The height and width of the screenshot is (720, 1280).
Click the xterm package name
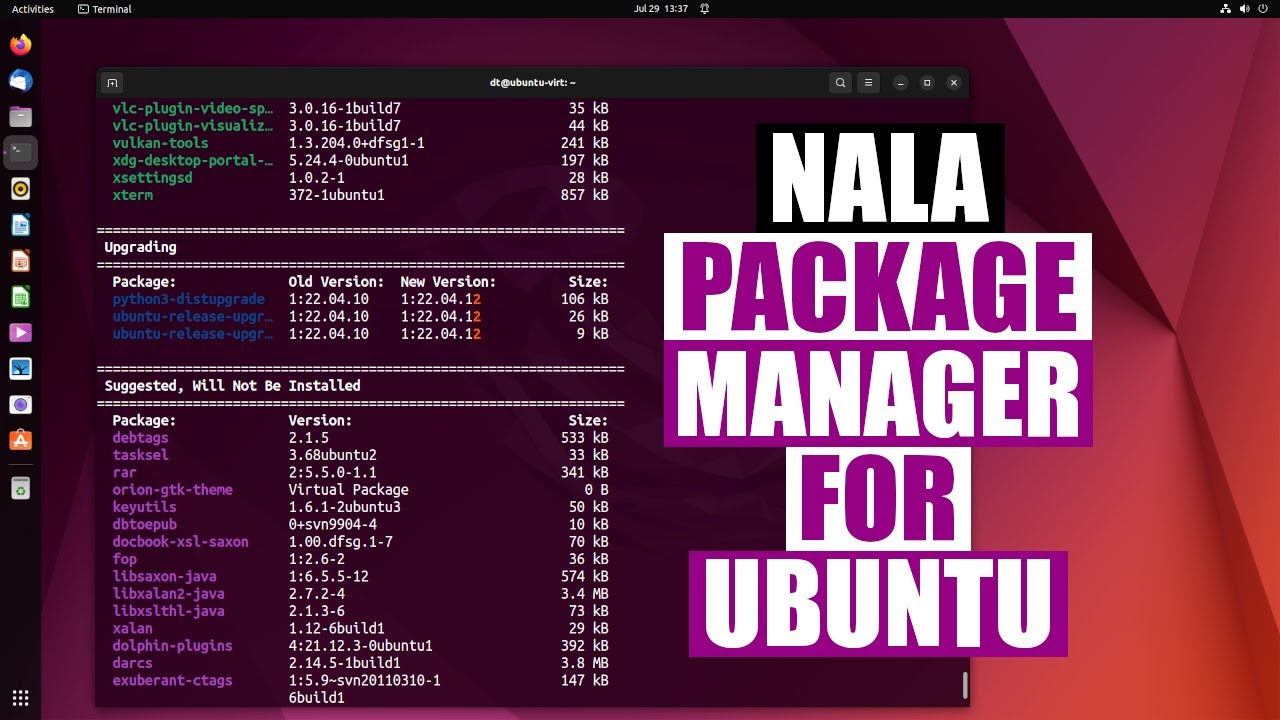point(132,195)
